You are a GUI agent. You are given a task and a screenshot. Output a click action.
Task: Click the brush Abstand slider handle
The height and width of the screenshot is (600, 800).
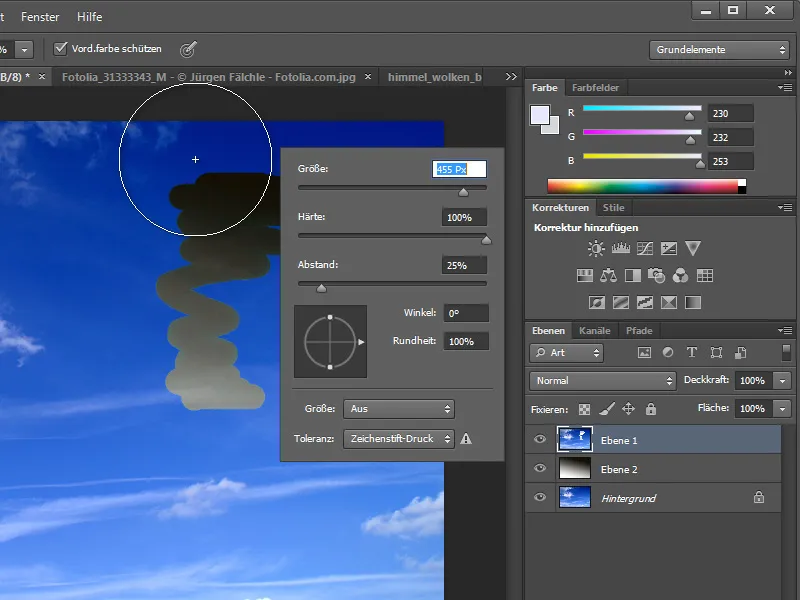coord(321,288)
